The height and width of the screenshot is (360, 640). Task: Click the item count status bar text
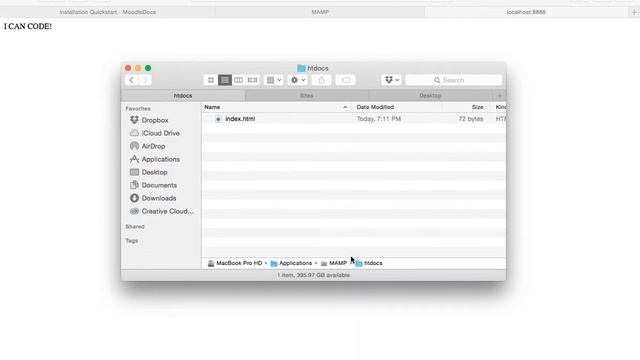313,275
